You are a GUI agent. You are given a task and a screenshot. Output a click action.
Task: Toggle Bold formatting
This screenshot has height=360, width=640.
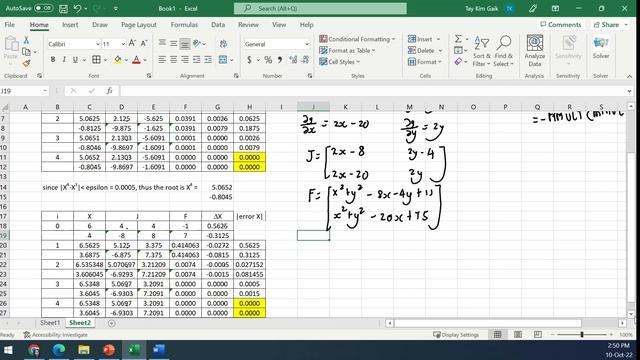coord(53,60)
